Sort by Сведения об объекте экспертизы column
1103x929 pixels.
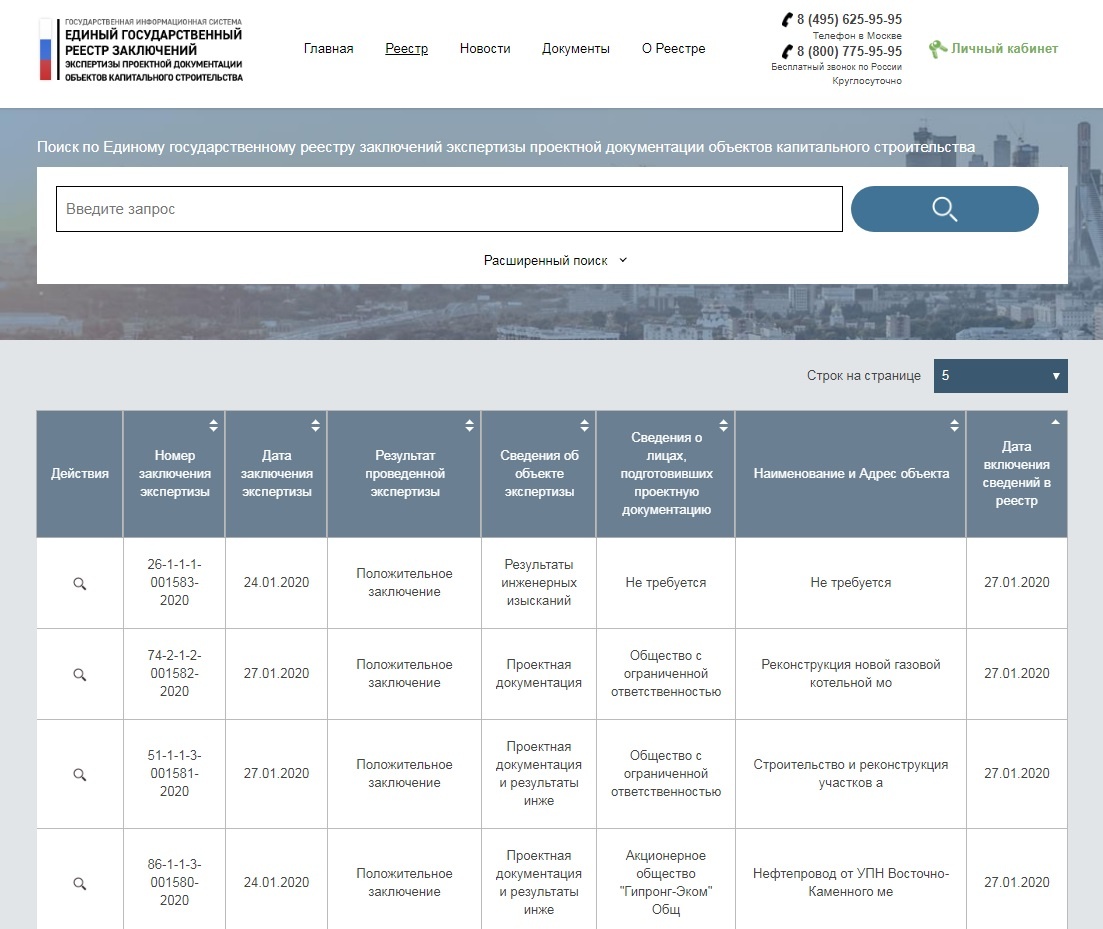click(x=584, y=425)
